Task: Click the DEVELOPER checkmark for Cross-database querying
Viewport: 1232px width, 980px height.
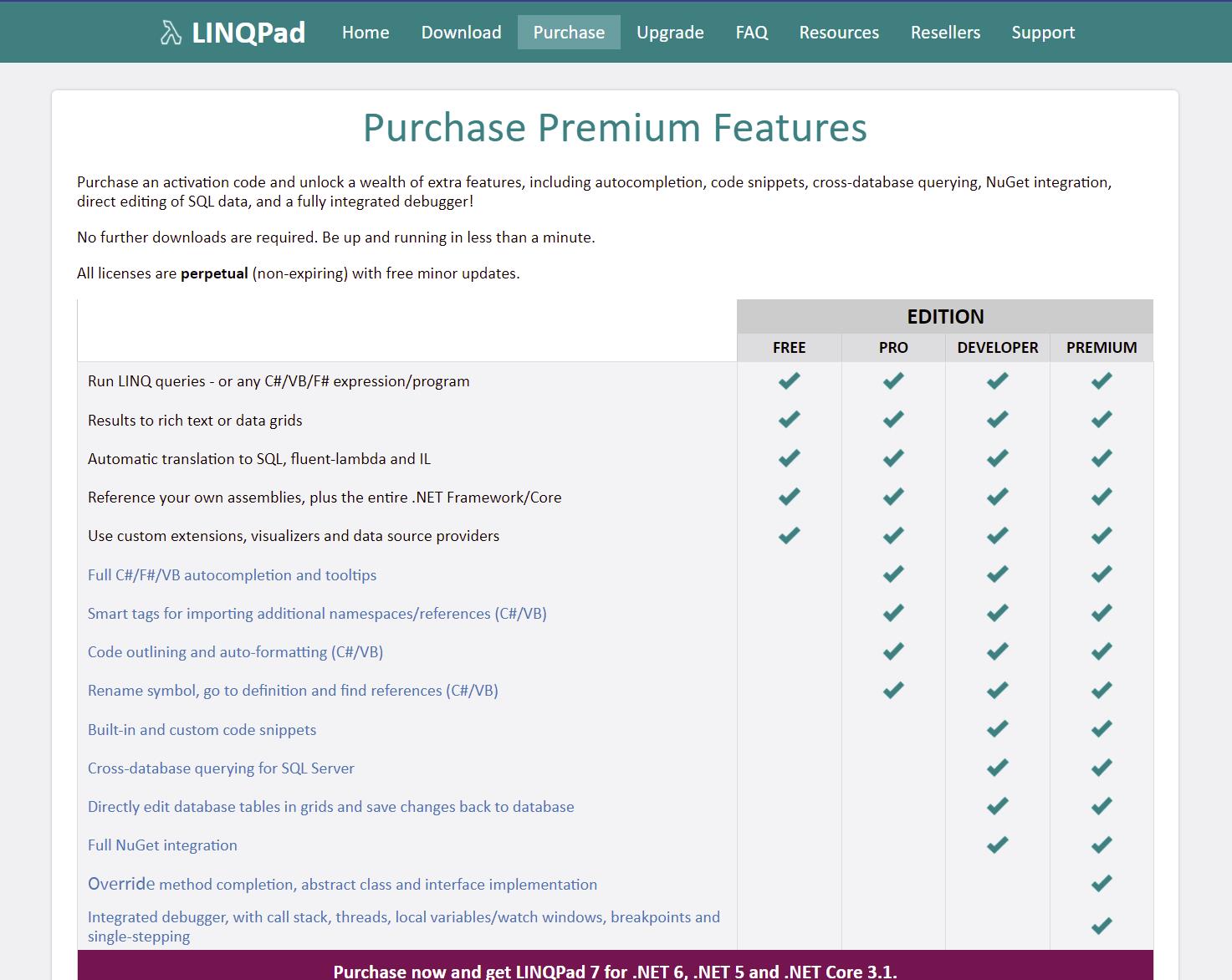Action: coord(996,767)
